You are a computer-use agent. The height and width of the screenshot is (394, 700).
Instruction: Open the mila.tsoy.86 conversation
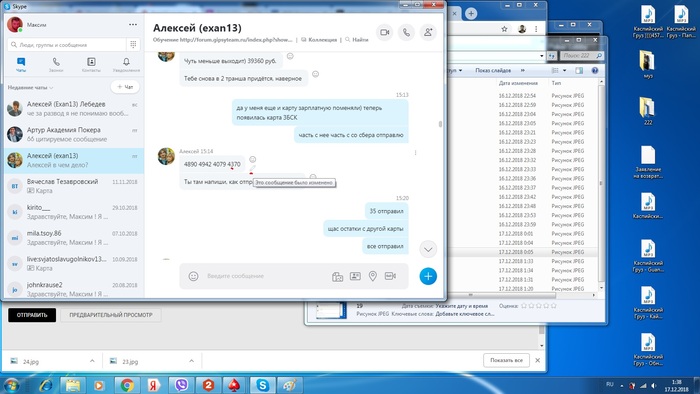(x=74, y=238)
